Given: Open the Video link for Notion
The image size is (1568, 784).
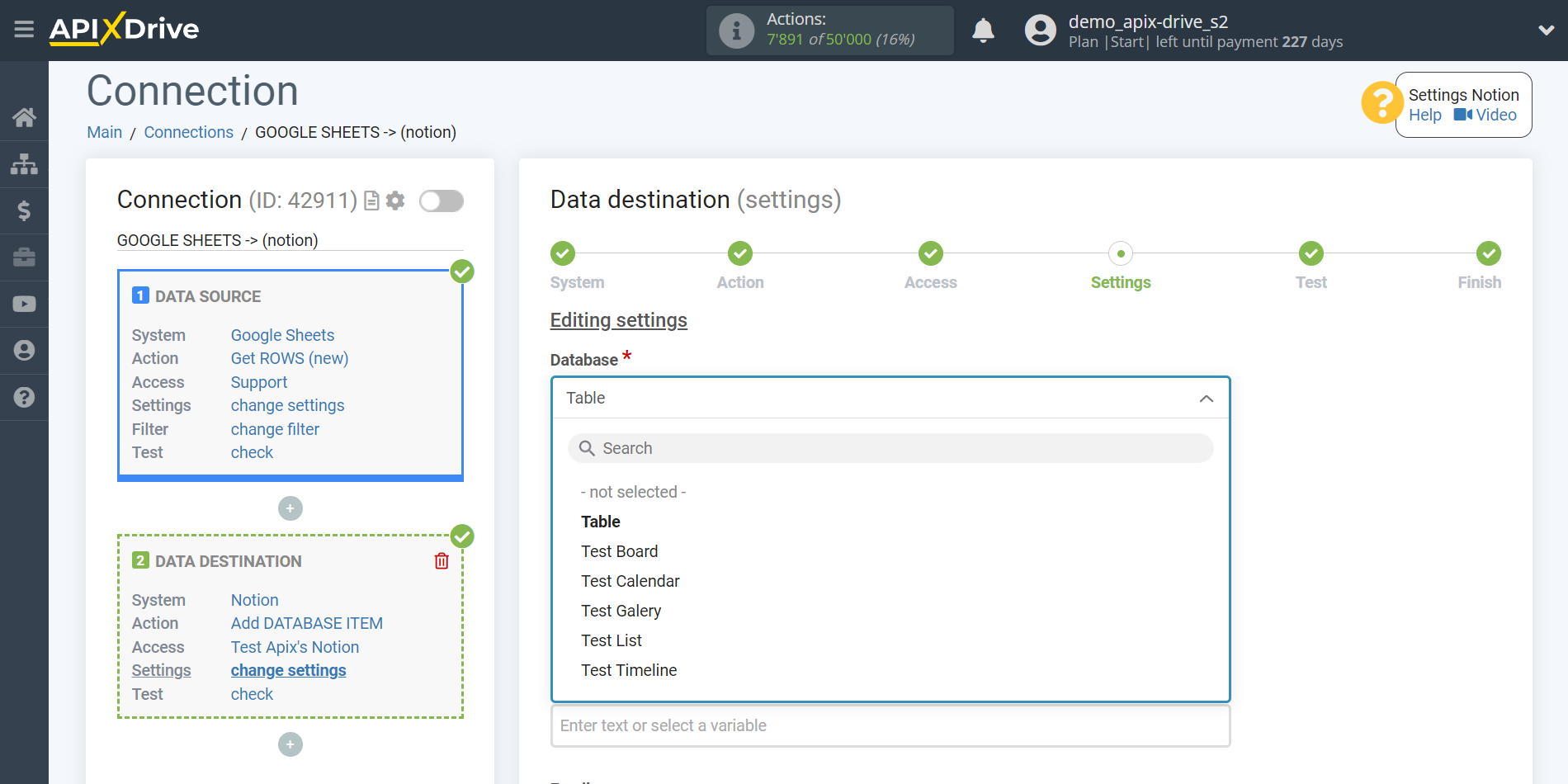Looking at the screenshot, I should pos(1485,116).
